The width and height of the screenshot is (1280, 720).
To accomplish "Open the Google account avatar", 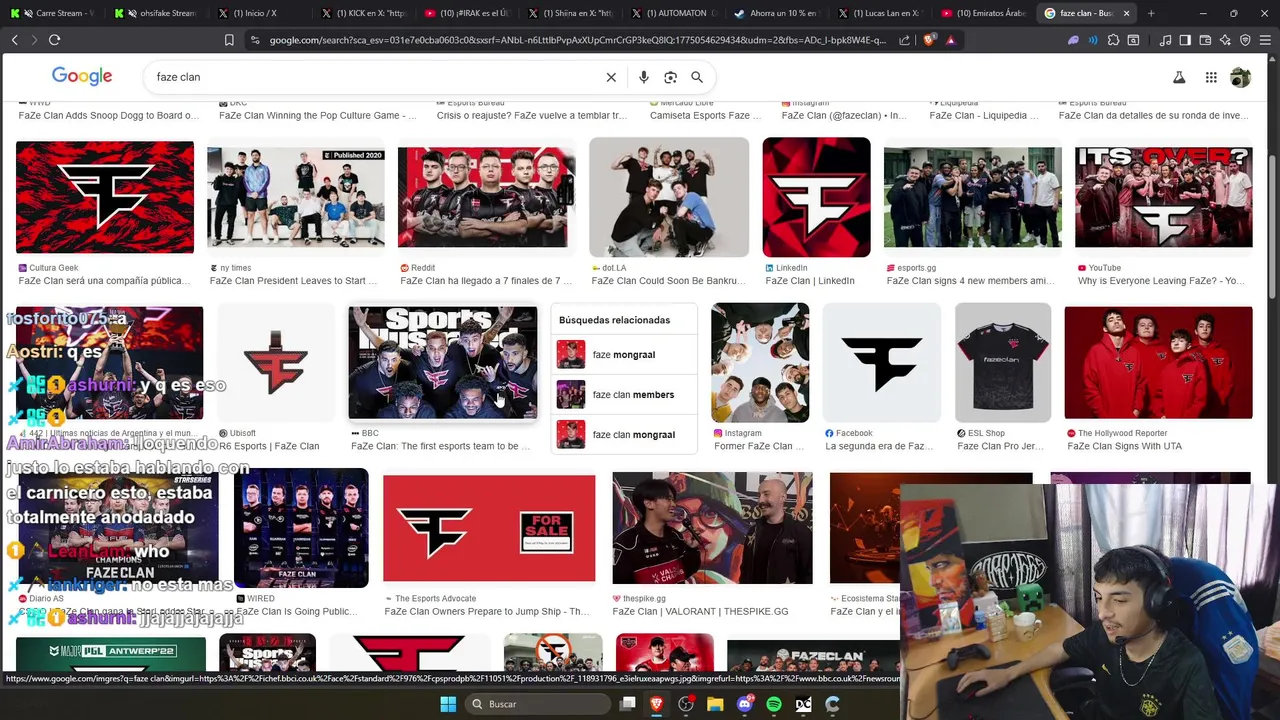I will (x=1241, y=77).
